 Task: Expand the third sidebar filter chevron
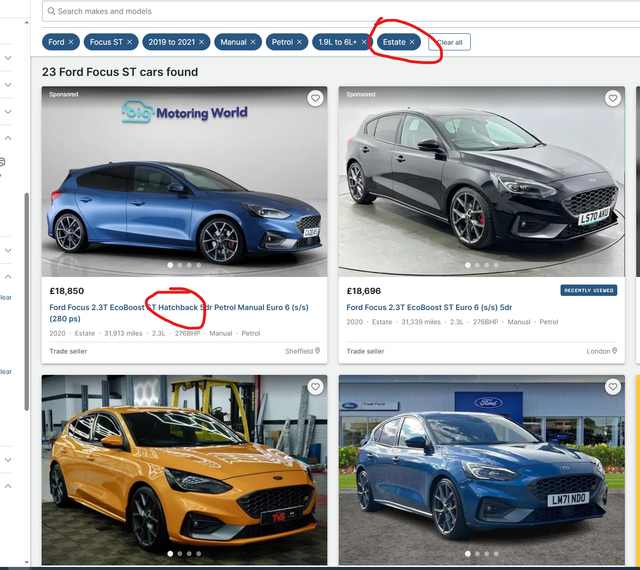tap(8, 111)
